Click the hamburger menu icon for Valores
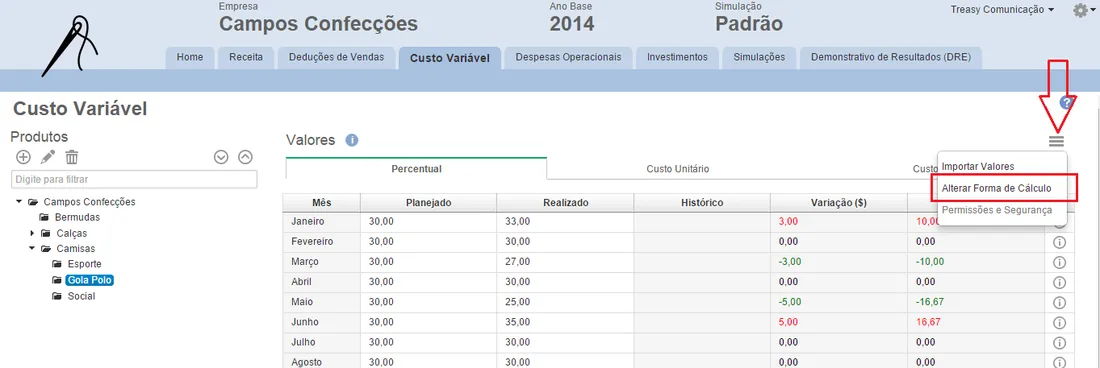This screenshot has height=368, width=1100. click(1057, 141)
